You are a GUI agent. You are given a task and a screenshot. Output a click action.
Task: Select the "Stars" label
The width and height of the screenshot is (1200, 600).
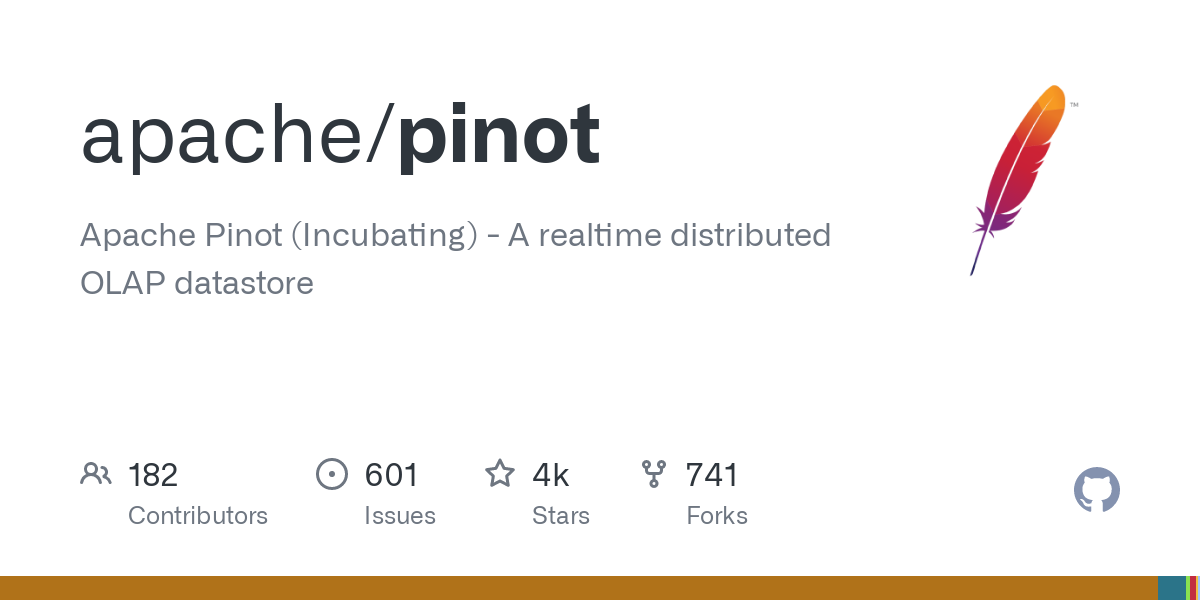pyautogui.click(x=561, y=516)
